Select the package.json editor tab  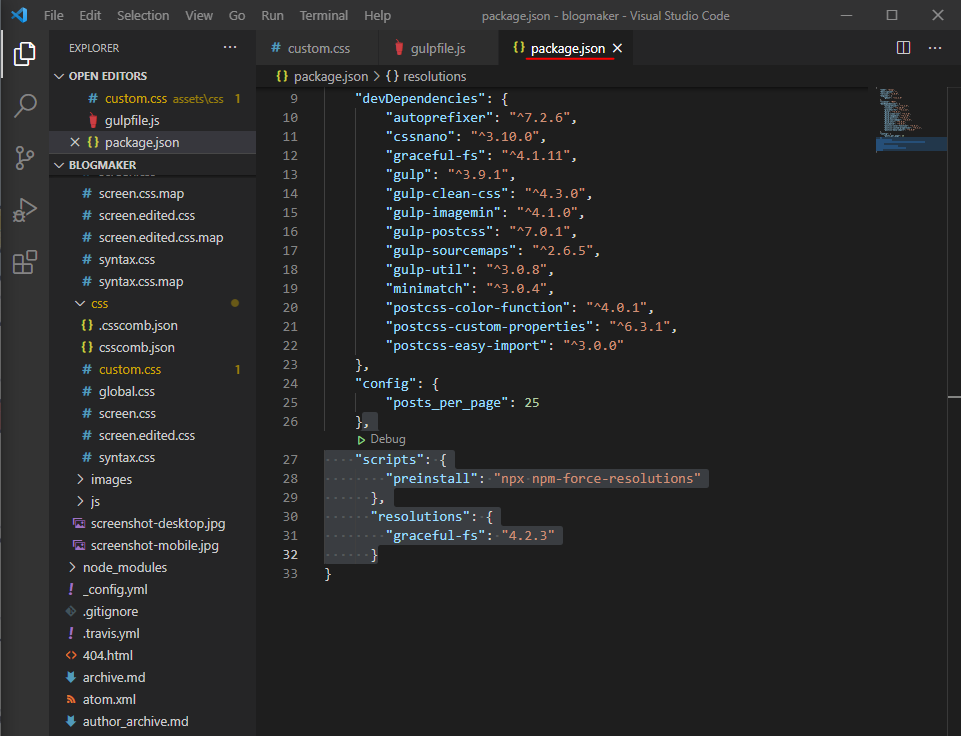tap(568, 48)
